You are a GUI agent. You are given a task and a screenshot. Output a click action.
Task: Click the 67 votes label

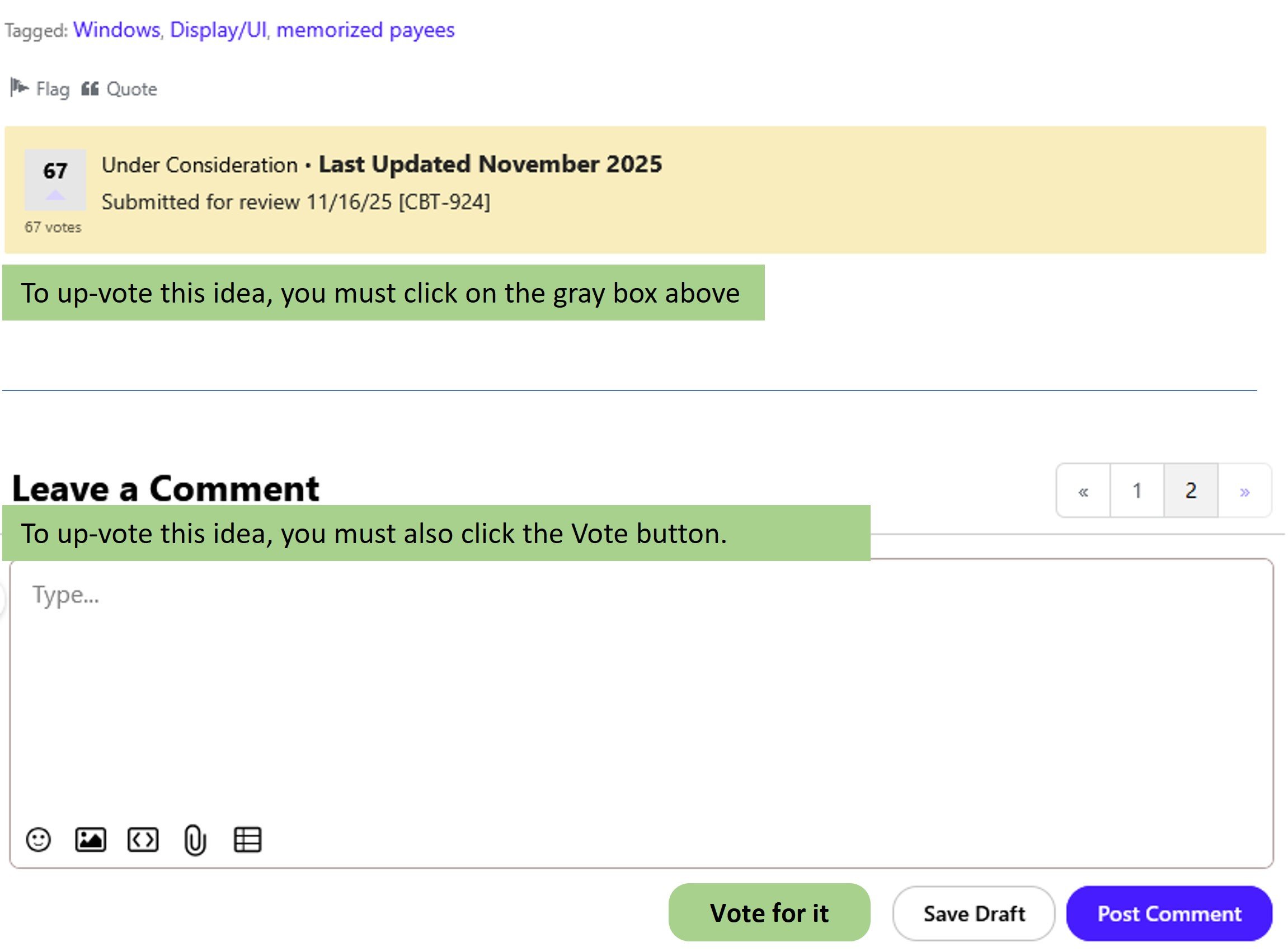(x=53, y=228)
